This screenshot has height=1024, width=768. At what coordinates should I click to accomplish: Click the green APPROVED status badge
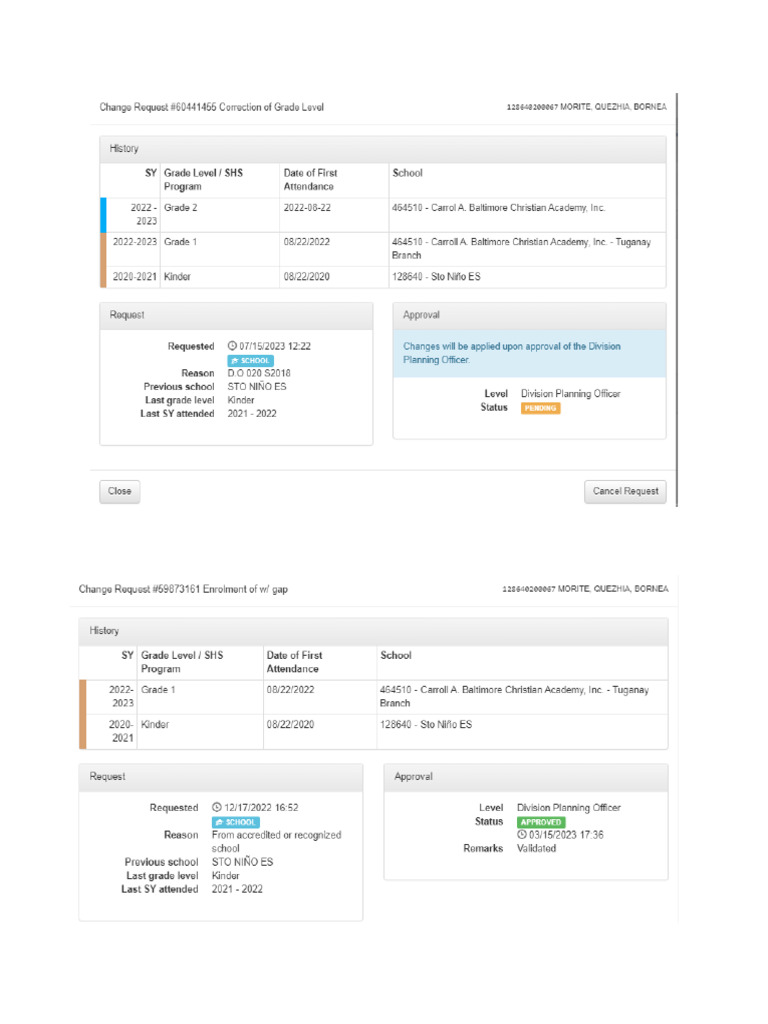pyautogui.click(x=541, y=822)
